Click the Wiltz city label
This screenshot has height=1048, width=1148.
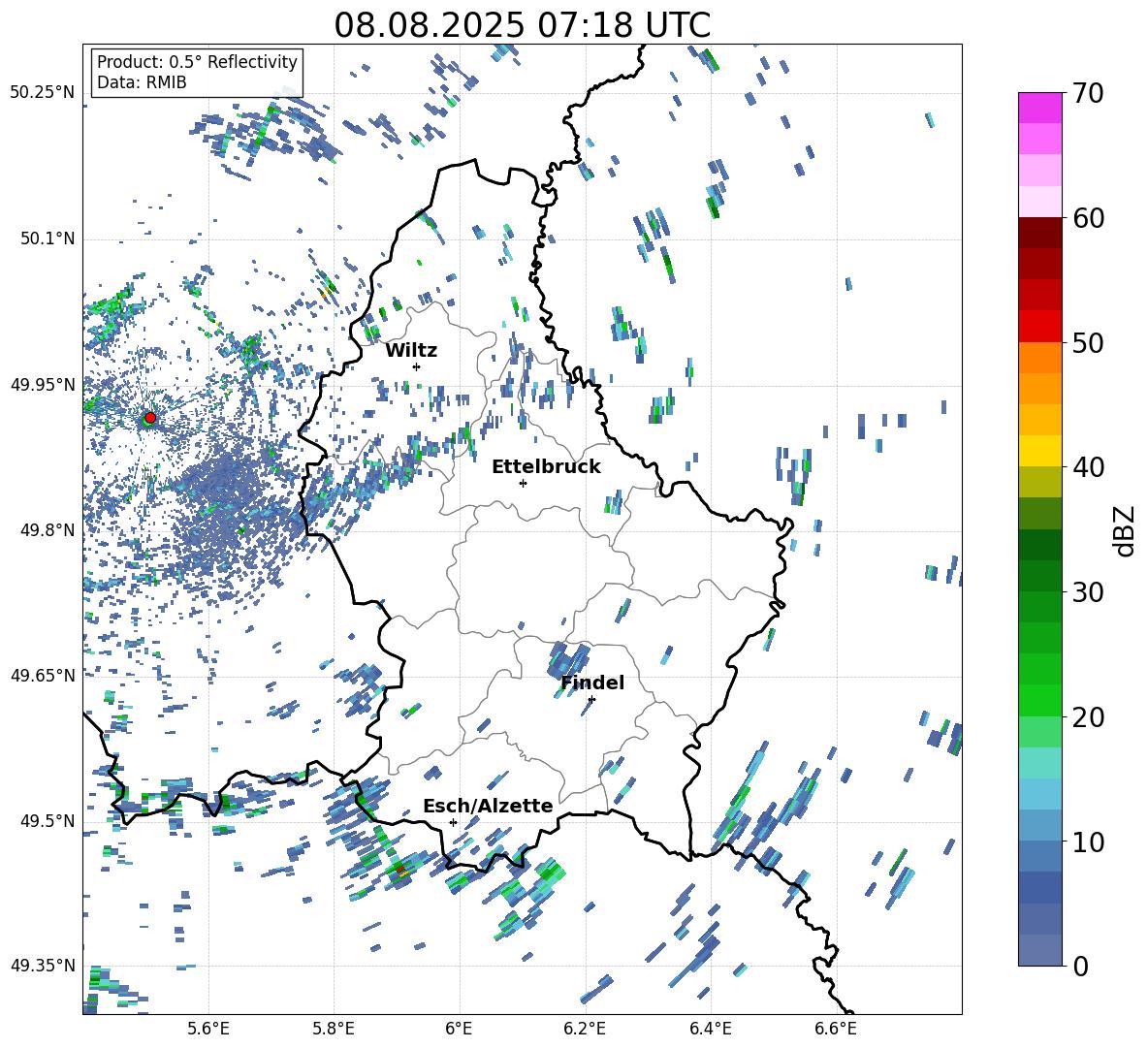click(x=411, y=350)
